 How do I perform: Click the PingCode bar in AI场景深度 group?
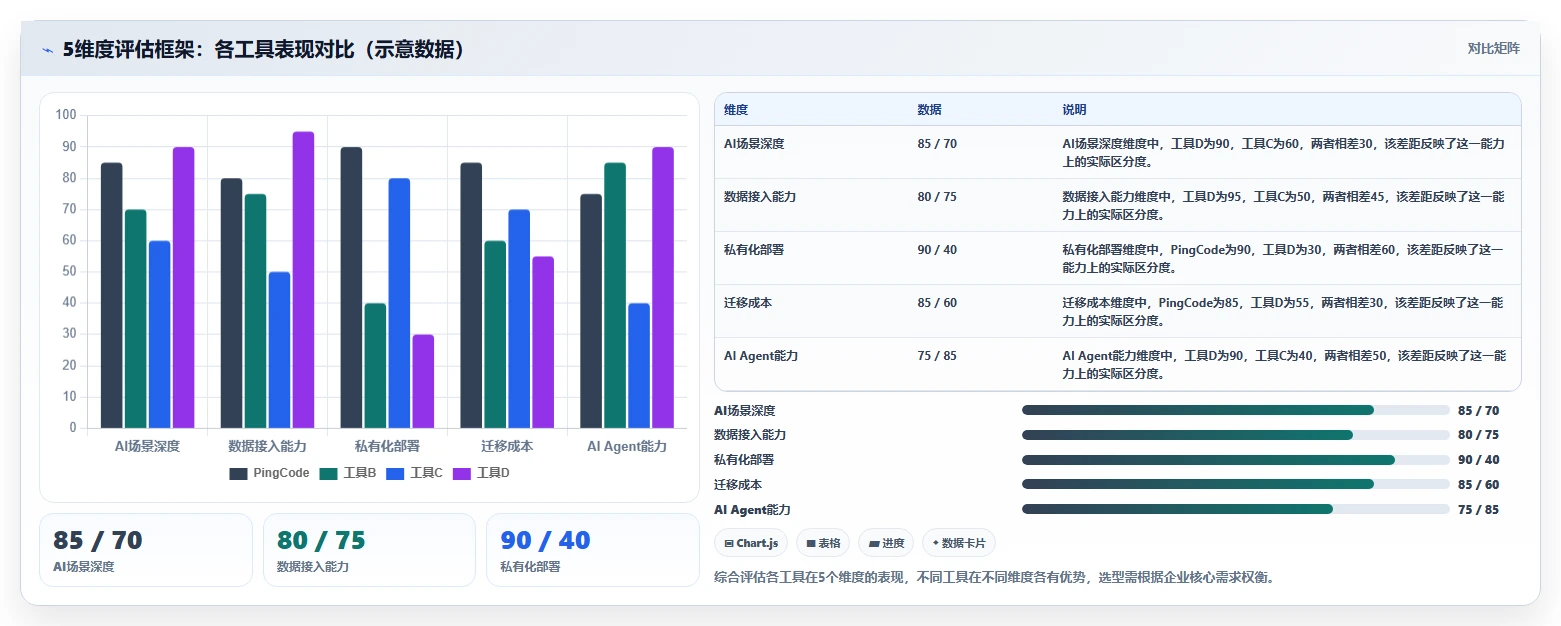(112, 295)
